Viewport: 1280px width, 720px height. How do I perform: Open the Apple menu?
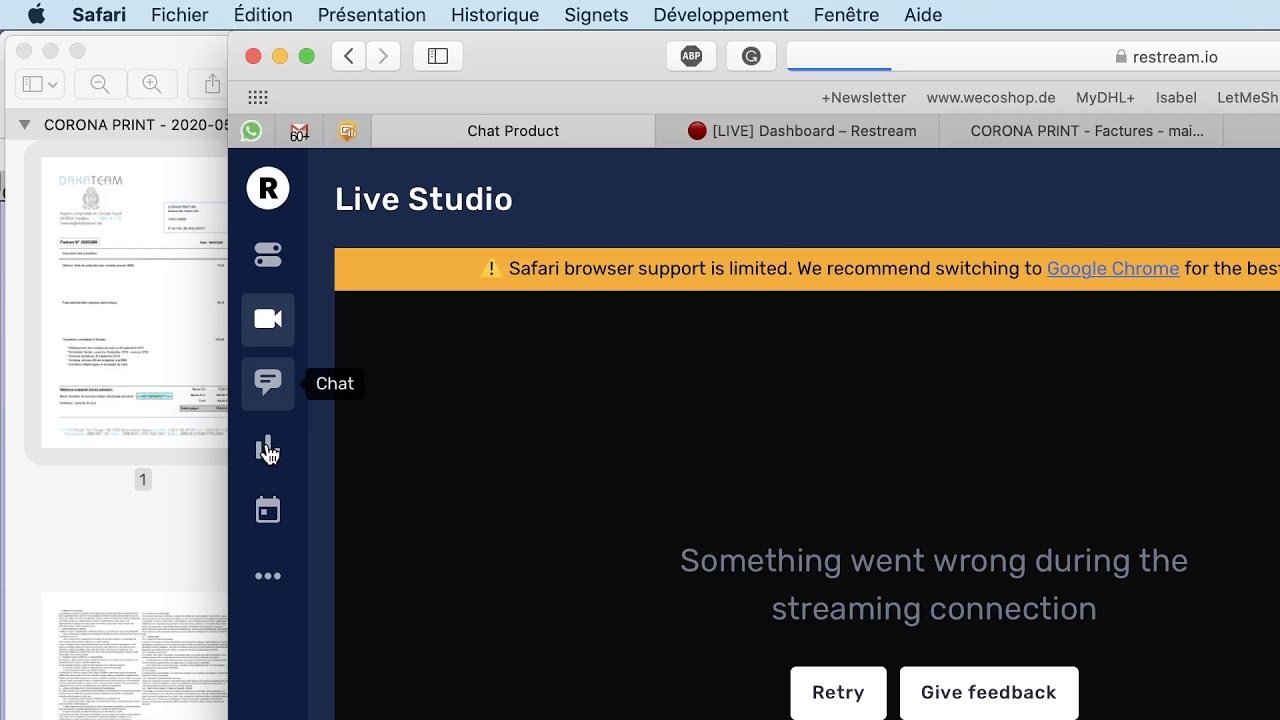37,15
